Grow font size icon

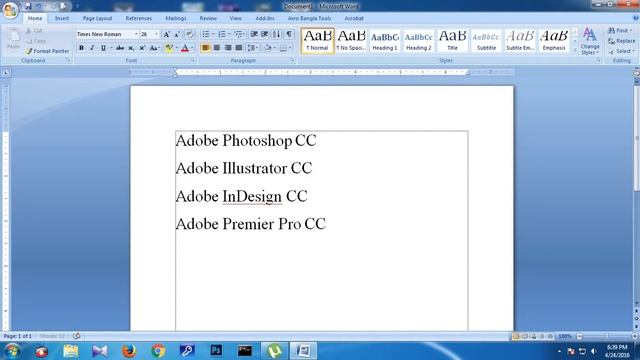tap(167, 35)
